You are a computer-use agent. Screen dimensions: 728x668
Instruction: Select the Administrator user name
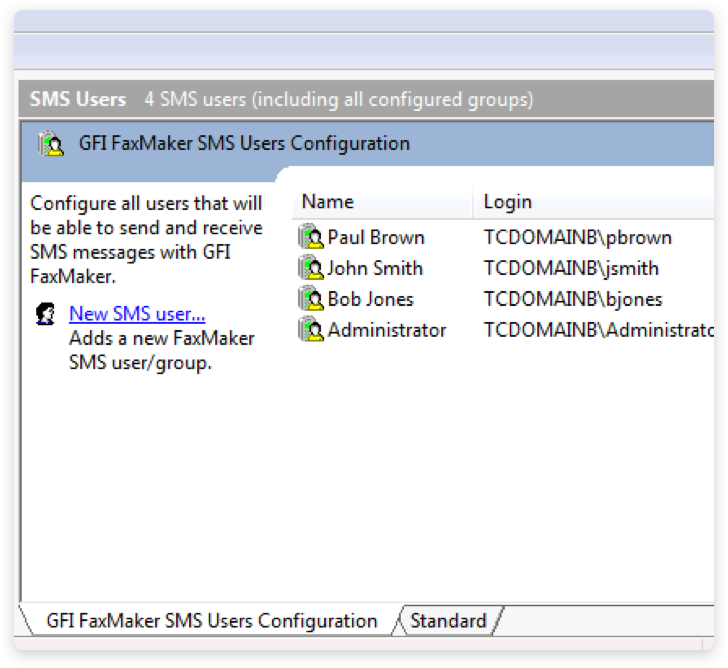387,330
